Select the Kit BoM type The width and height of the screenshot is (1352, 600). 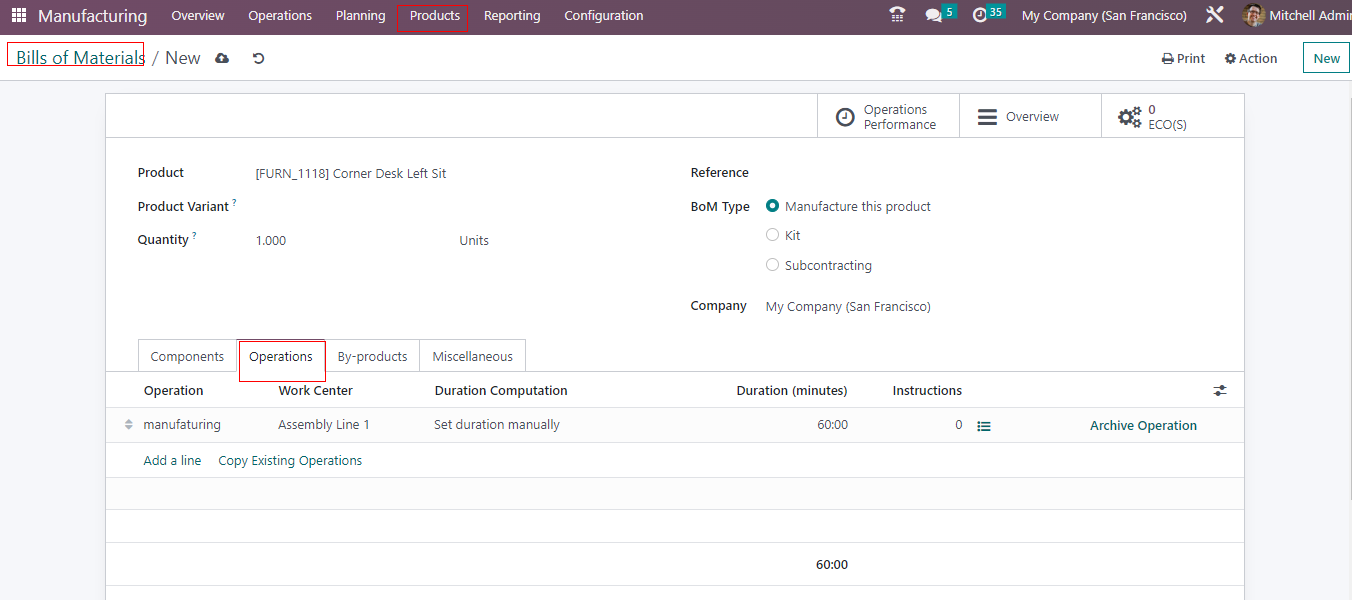point(772,235)
